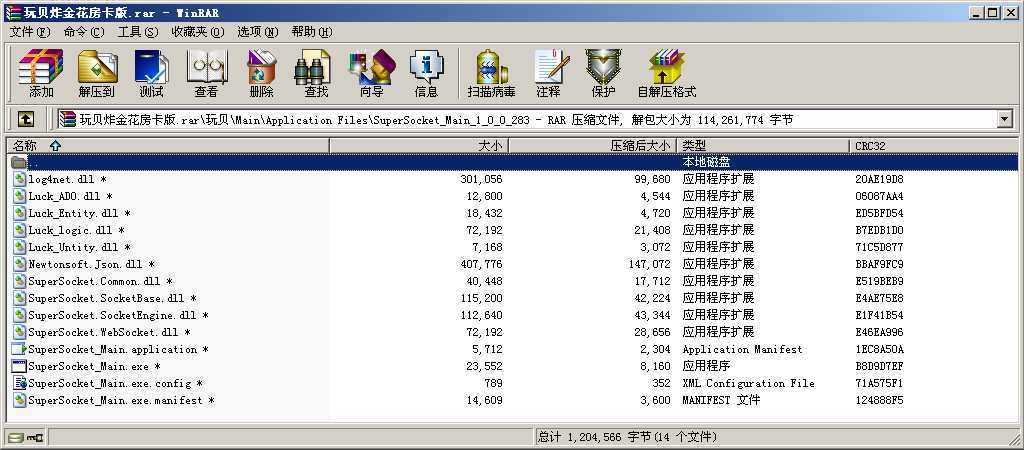Screen dimensions: 1024x450
Task: Click the SuperSocket_Main.application file icon
Action: pyautogui.click(x=19, y=349)
